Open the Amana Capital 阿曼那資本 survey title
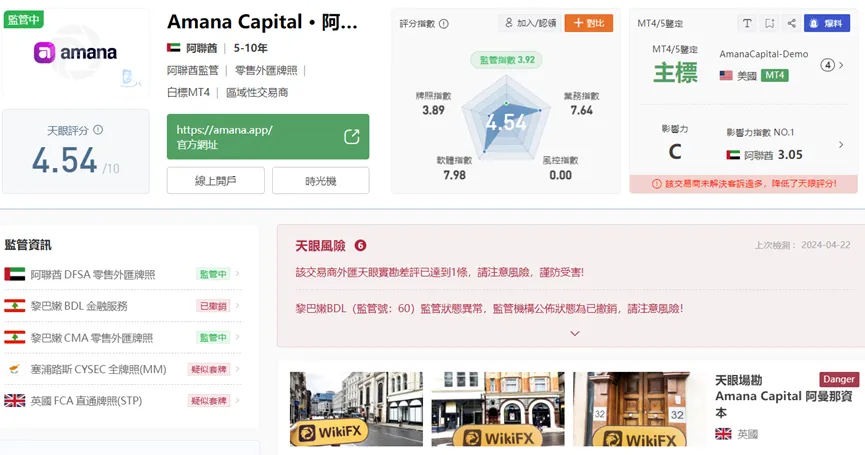865x455 pixels. tap(784, 404)
